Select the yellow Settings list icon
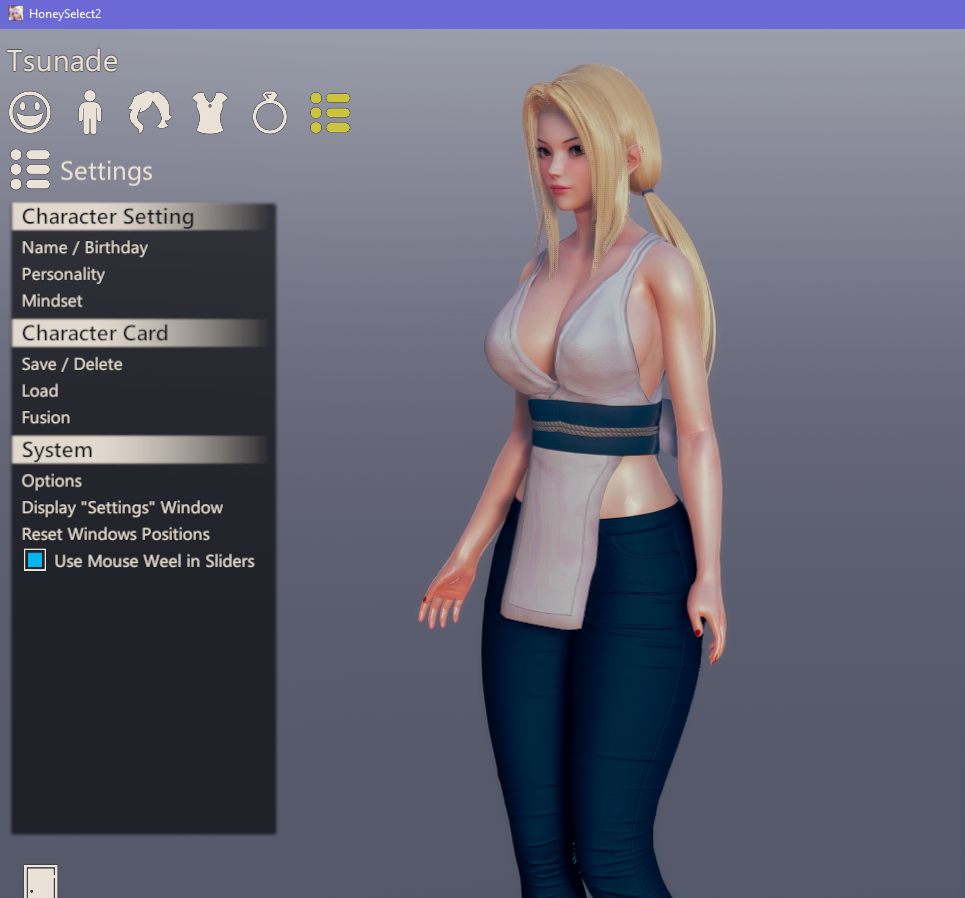 click(330, 113)
